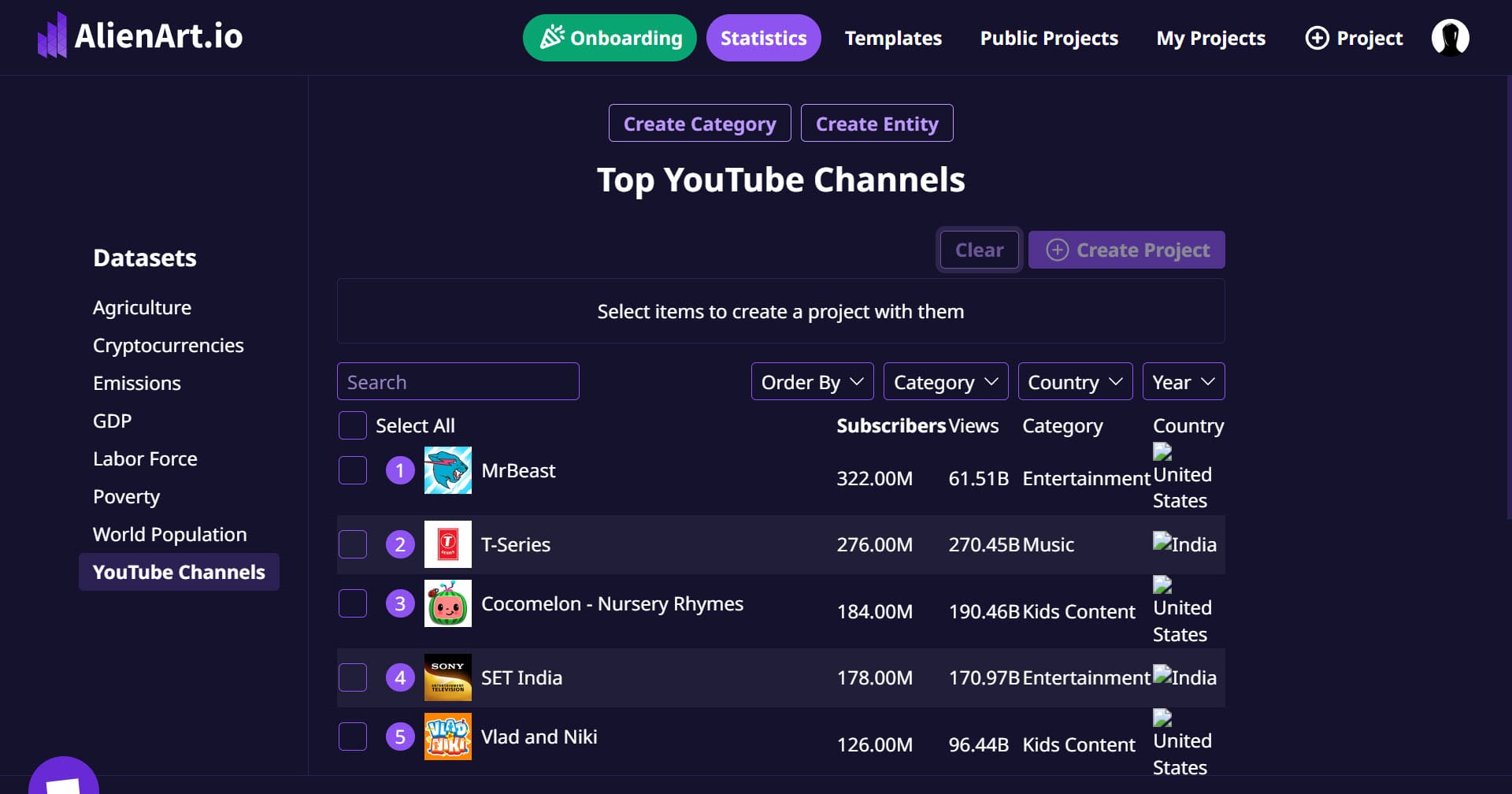Tick the MrBeast row checkbox

pos(353,470)
